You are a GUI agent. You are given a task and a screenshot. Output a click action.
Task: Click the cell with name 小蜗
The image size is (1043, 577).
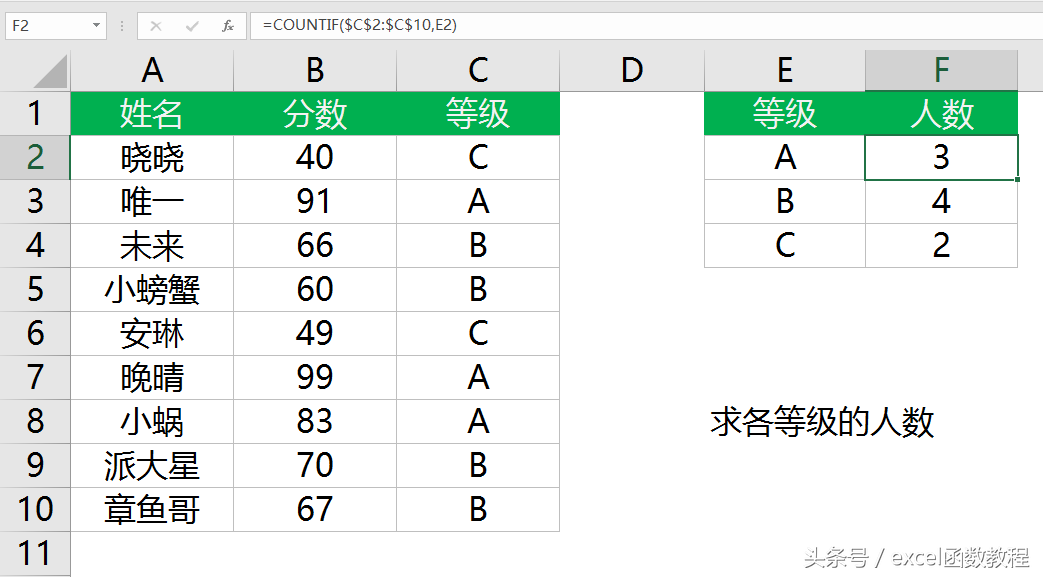click(152, 421)
